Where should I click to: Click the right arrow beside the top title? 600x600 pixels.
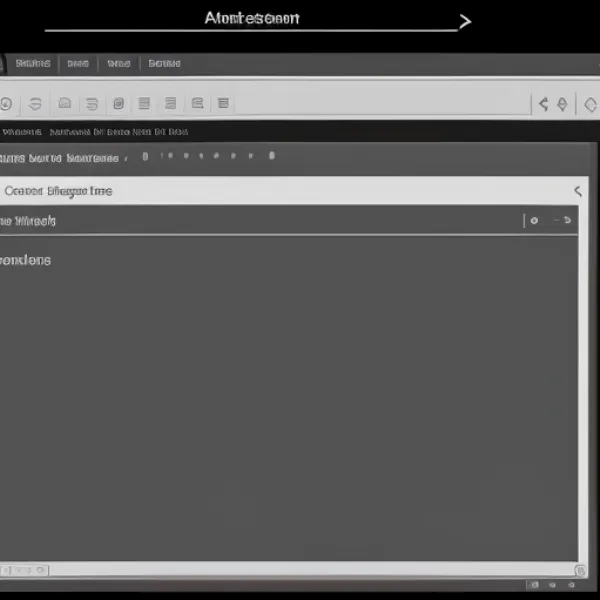(464, 21)
